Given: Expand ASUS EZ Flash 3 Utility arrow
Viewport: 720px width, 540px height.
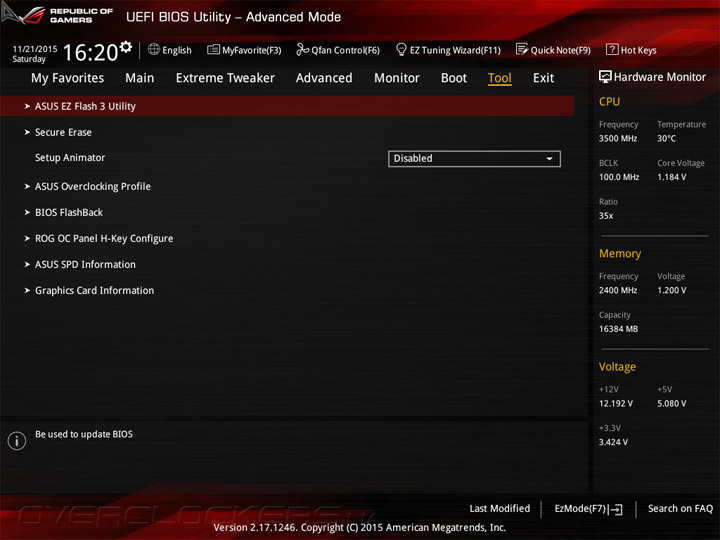Looking at the screenshot, I should click(27, 106).
